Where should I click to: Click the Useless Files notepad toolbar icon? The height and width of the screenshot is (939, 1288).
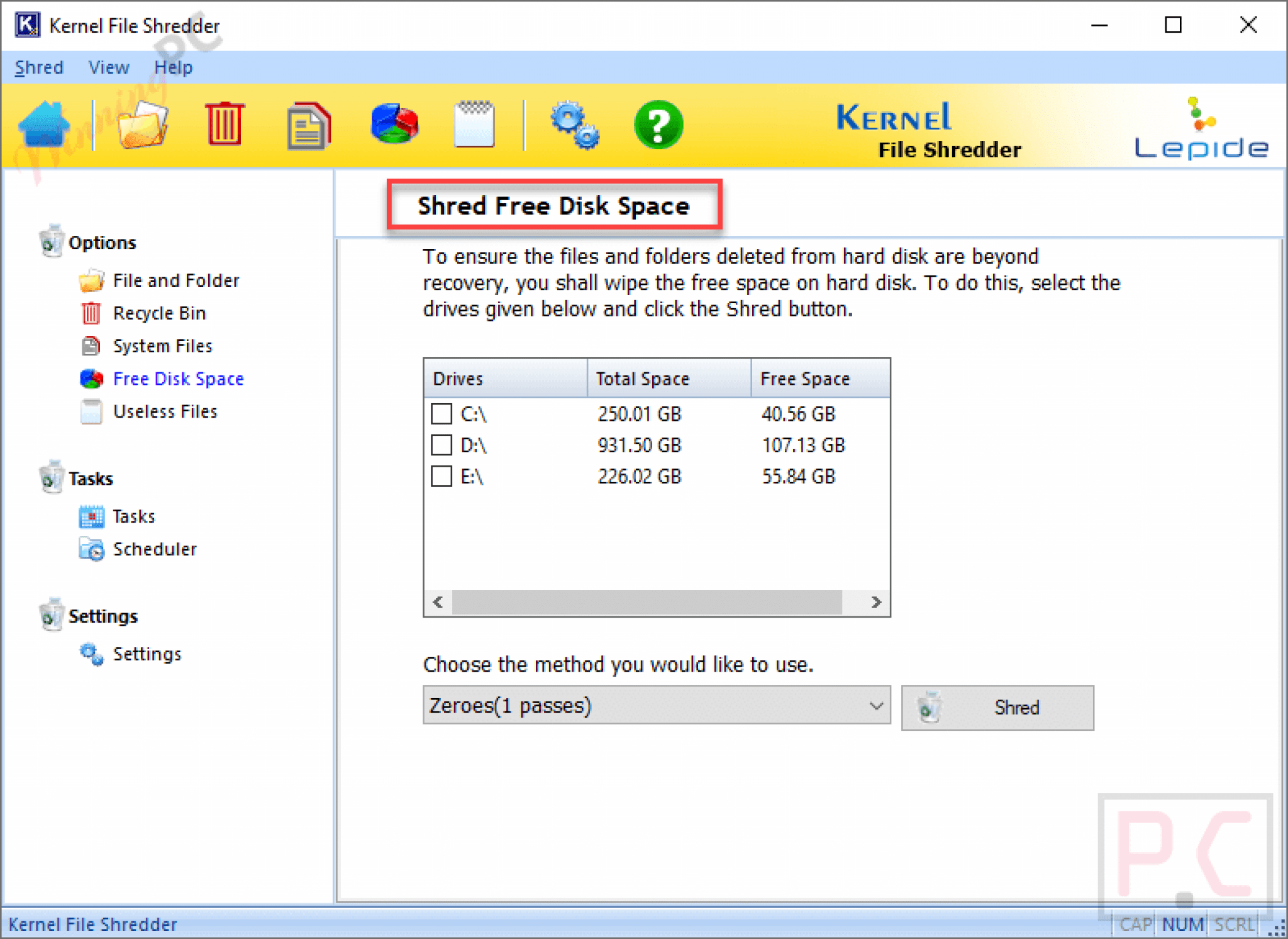click(x=474, y=125)
